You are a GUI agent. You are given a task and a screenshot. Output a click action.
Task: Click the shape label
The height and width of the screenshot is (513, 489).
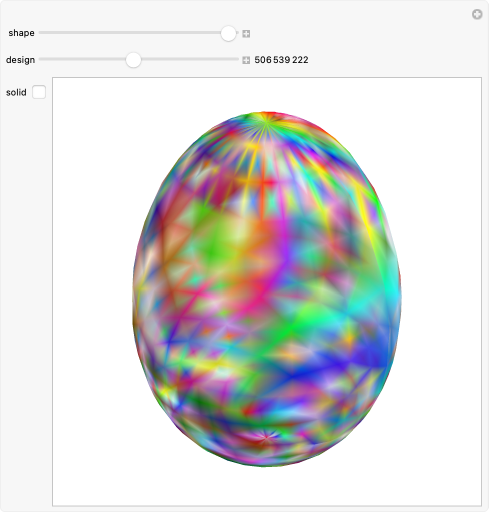pos(21,33)
